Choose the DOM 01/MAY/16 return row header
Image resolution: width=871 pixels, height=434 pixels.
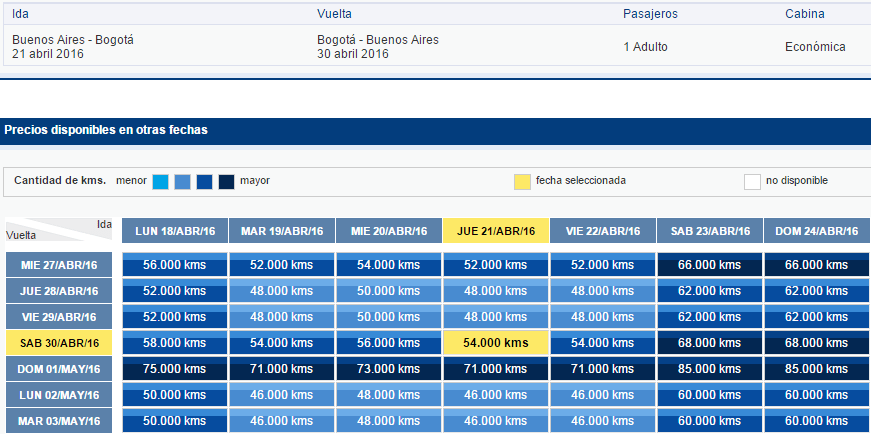(x=59, y=368)
